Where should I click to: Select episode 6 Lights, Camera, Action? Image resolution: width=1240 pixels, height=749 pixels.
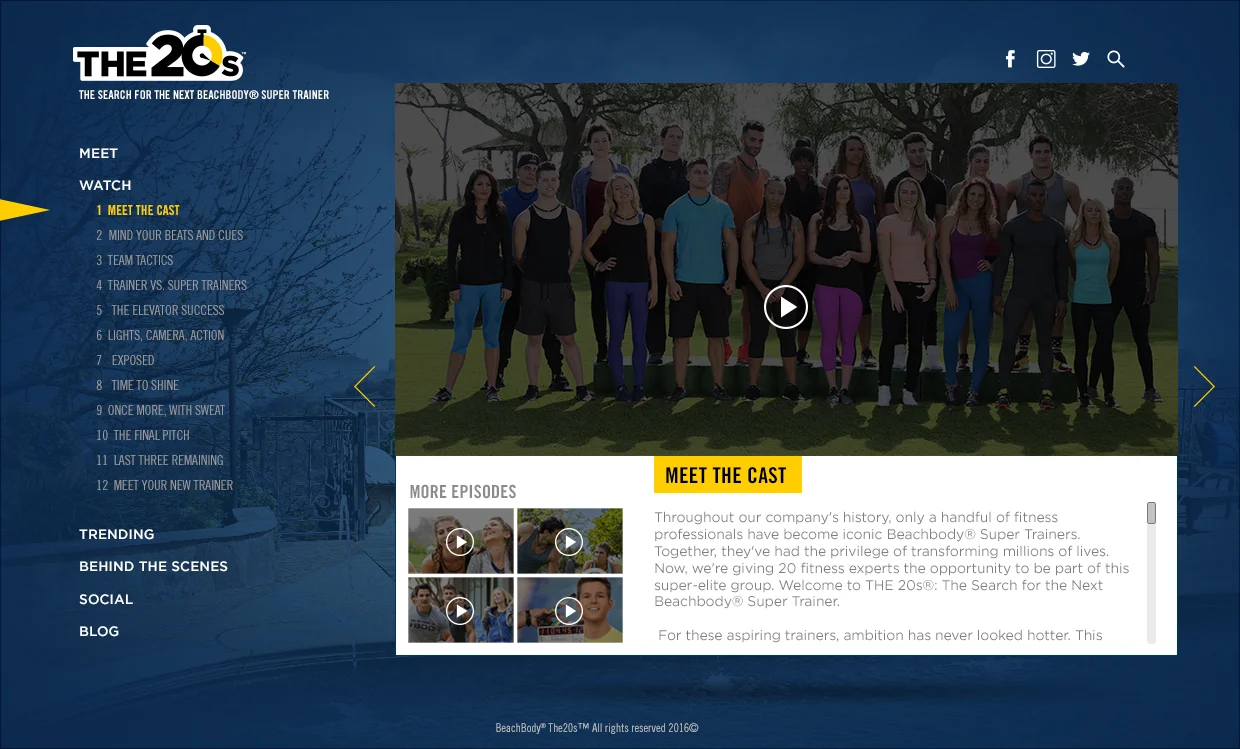[x=160, y=335]
